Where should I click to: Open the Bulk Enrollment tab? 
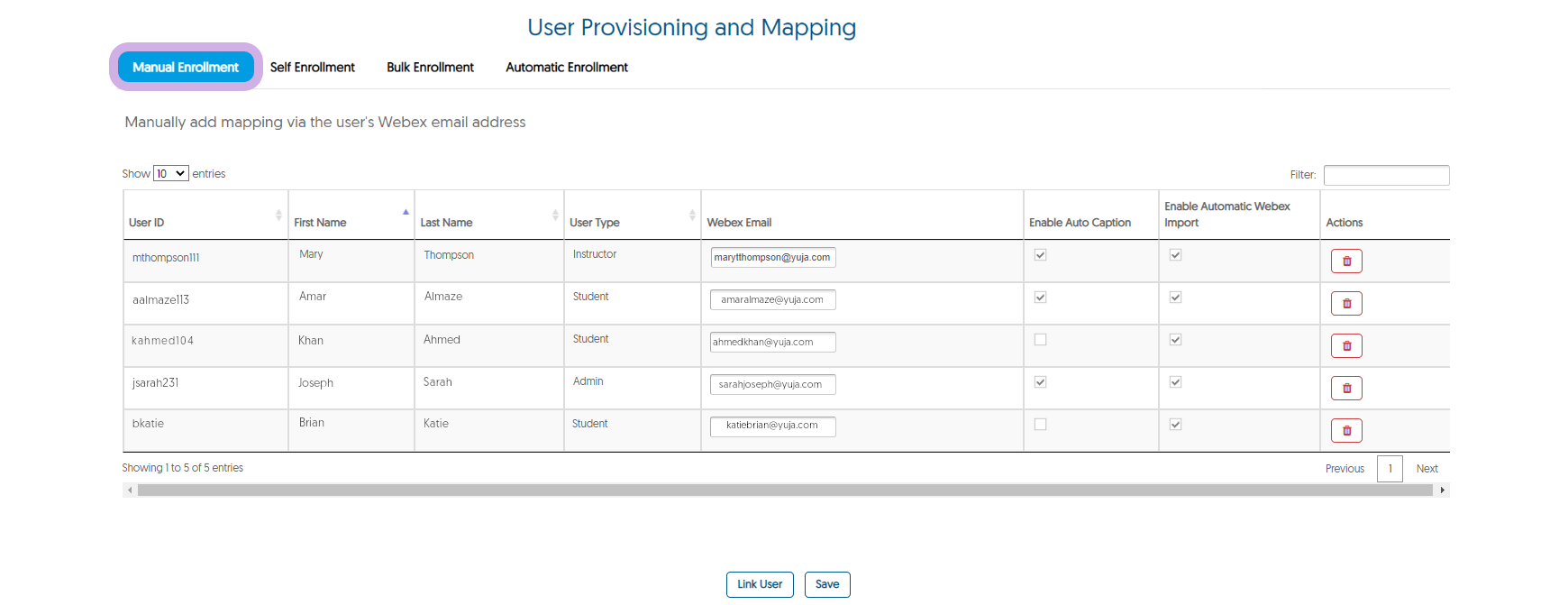[x=430, y=68]
